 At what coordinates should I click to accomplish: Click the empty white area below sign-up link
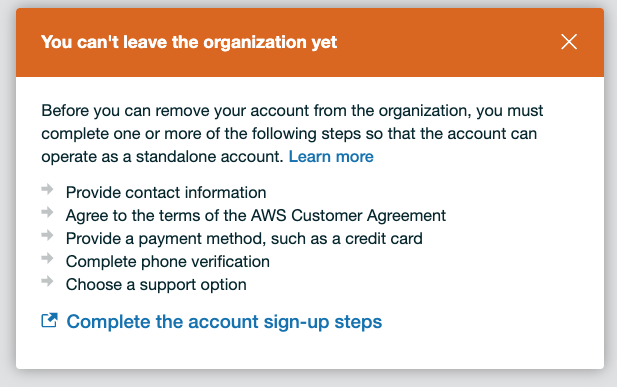pyautogui.click(x=310, y=352)
